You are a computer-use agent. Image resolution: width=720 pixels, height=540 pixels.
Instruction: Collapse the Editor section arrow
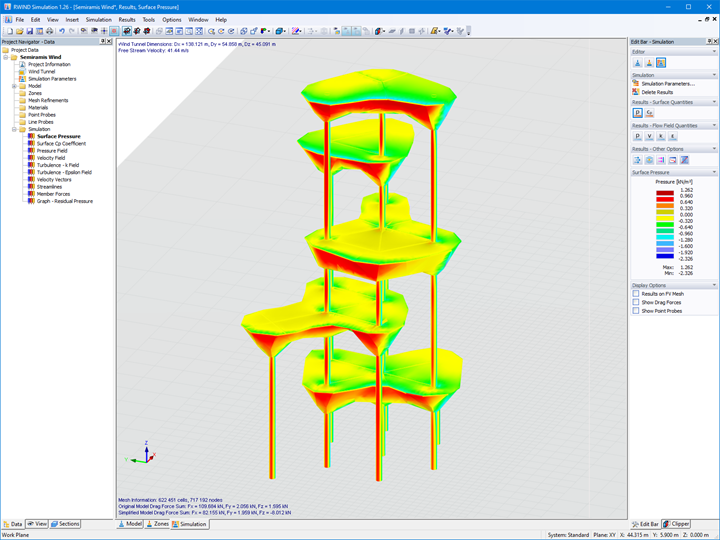714,51
